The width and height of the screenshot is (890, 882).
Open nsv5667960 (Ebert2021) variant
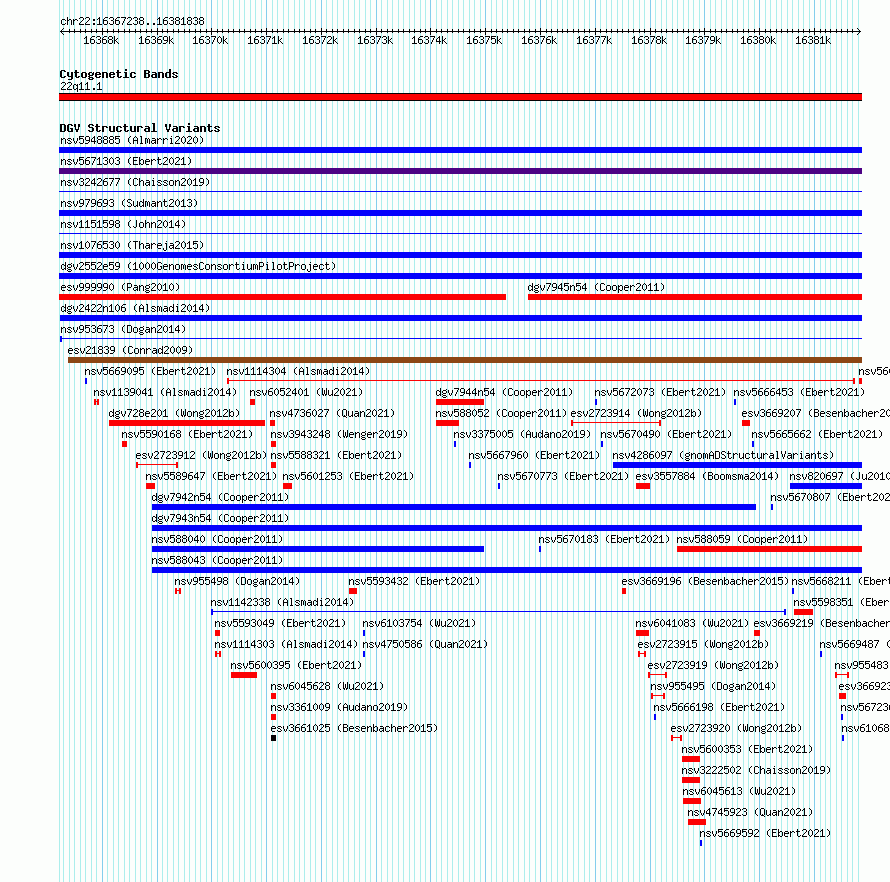click(534, 455)
